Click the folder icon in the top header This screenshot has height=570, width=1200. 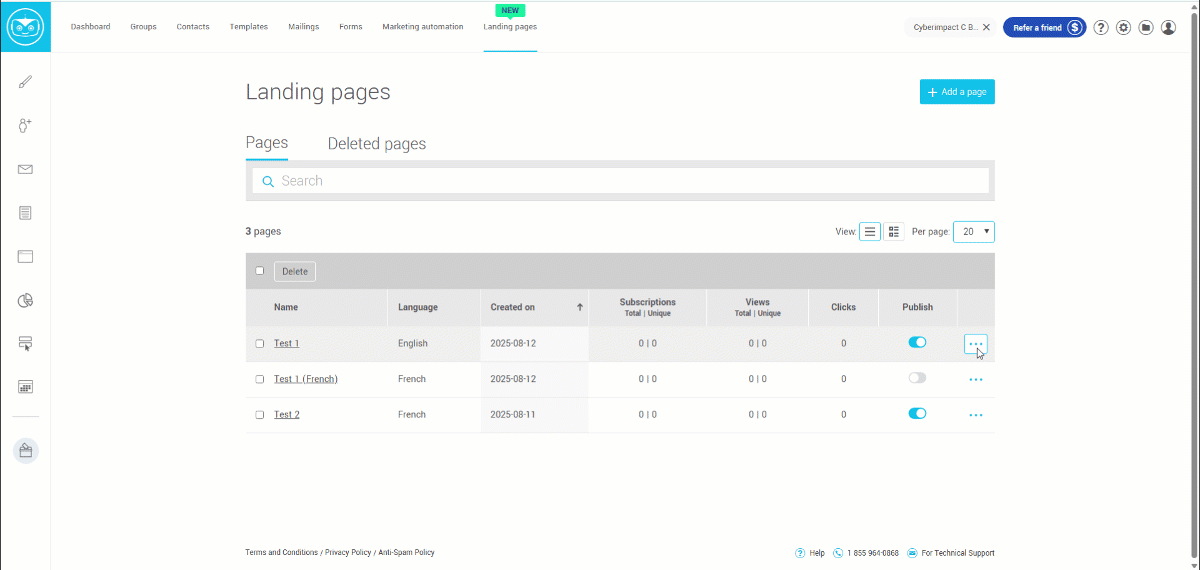click(1146, 28)
